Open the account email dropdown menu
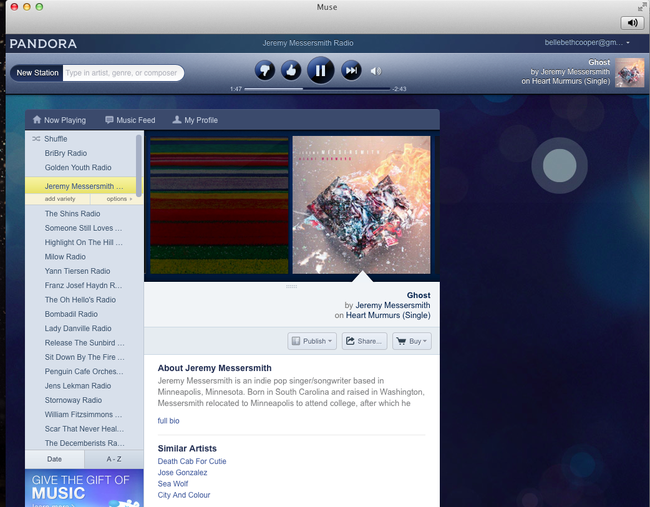The width and height of the screenshot is (650, 507). point(586,43)
